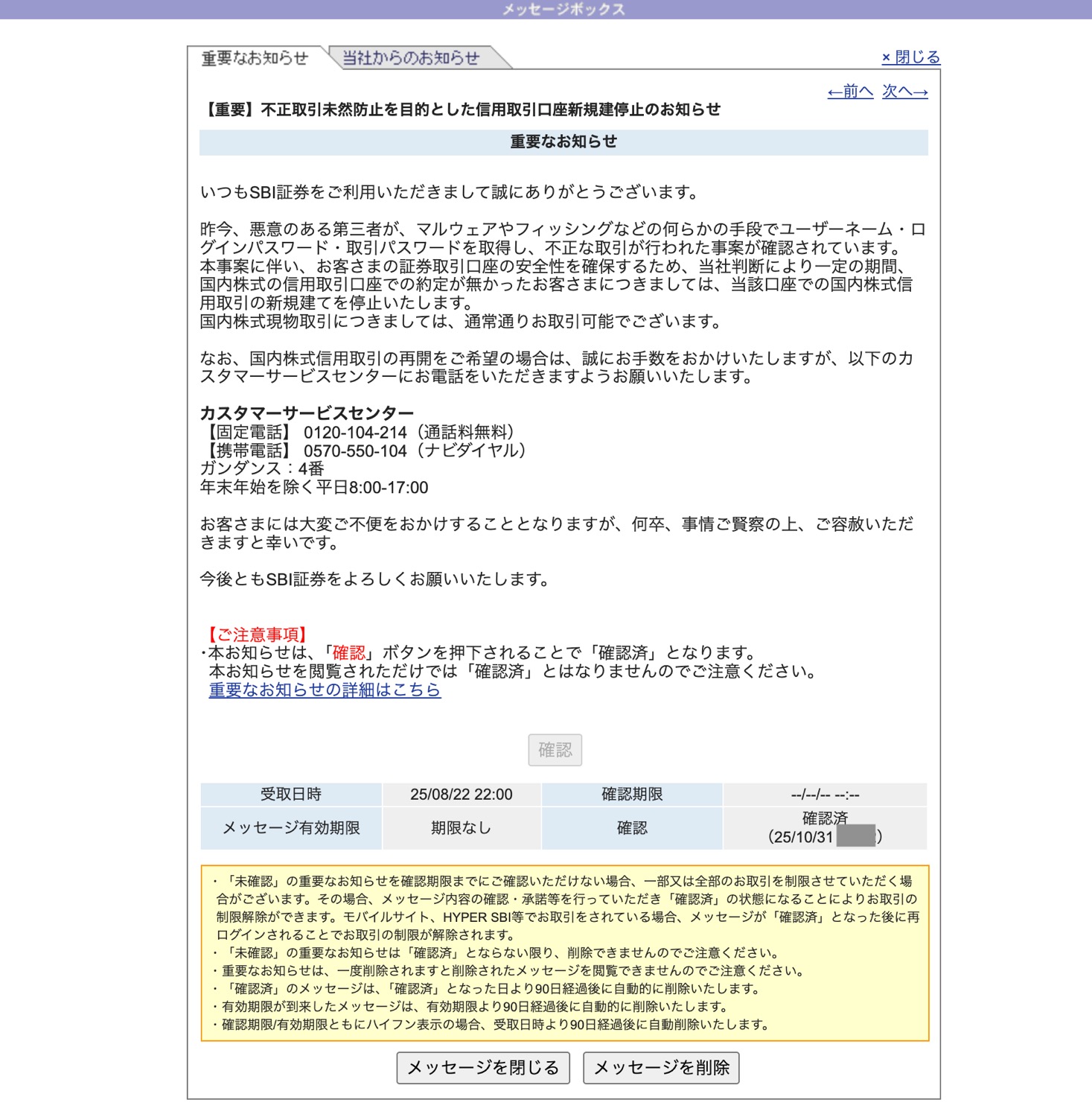
Task: Click the メッセージボックス title bar
Action: (x=563, y=10)
